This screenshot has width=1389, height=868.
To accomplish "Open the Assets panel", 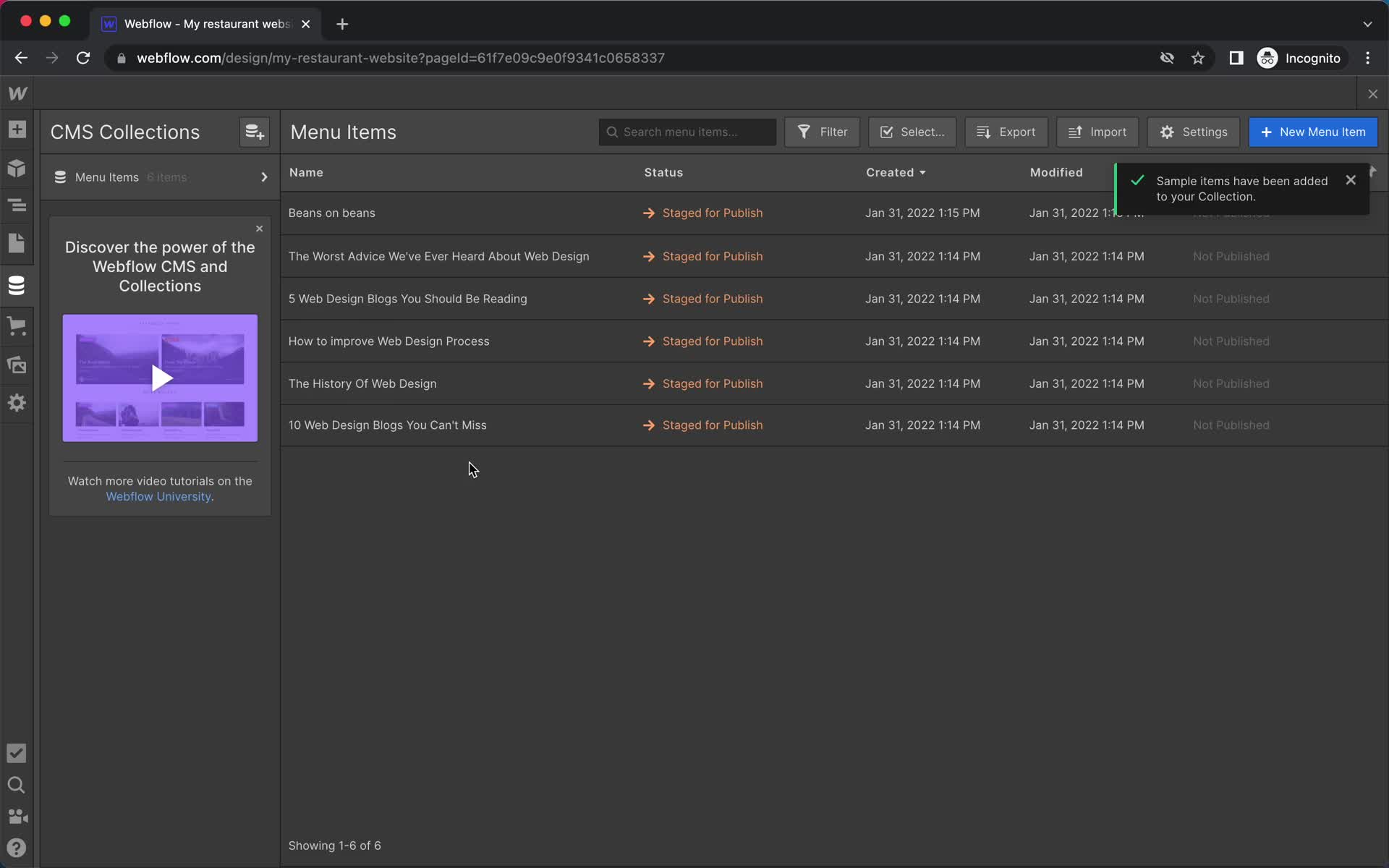I will [x=17, y=365].
